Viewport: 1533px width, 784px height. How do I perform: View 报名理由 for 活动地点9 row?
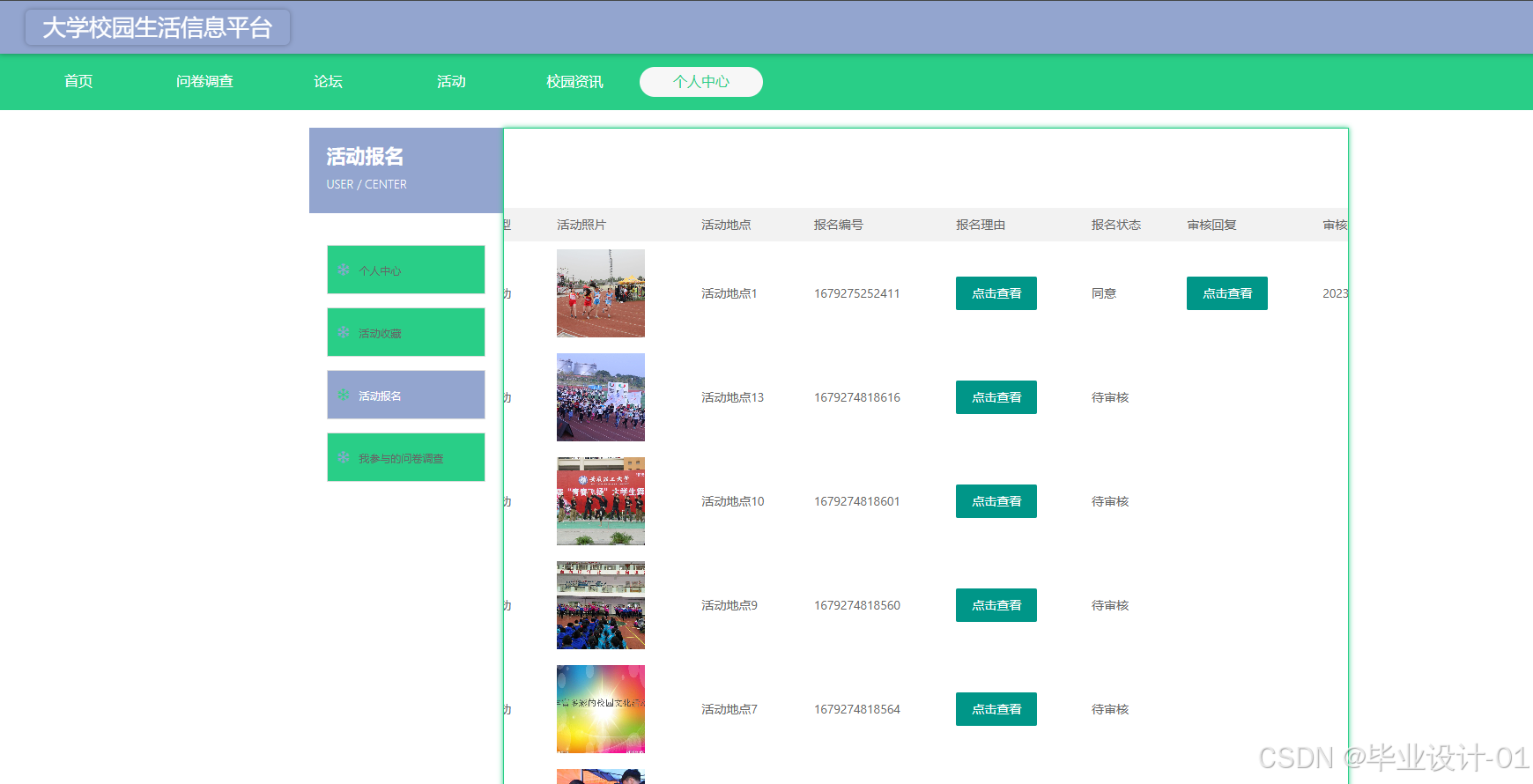[996, 605]
